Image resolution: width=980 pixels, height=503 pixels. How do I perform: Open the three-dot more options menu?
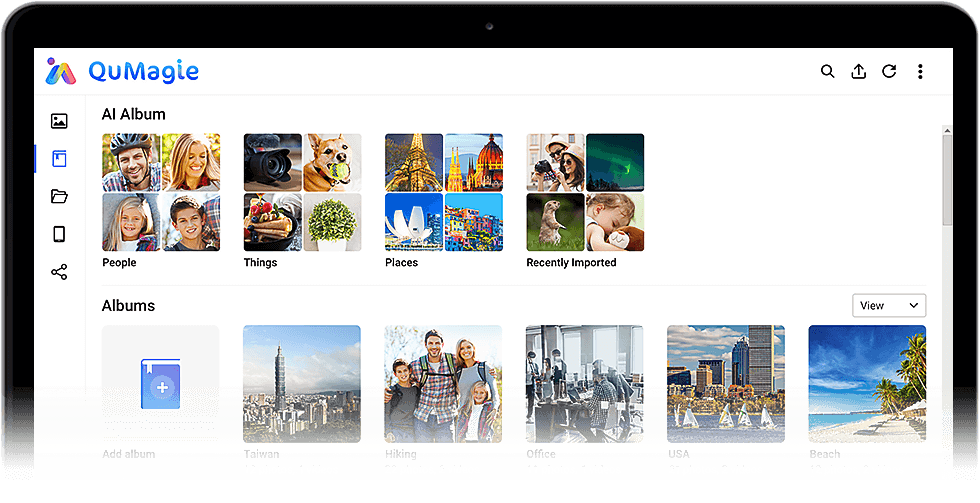coord(920,72)
